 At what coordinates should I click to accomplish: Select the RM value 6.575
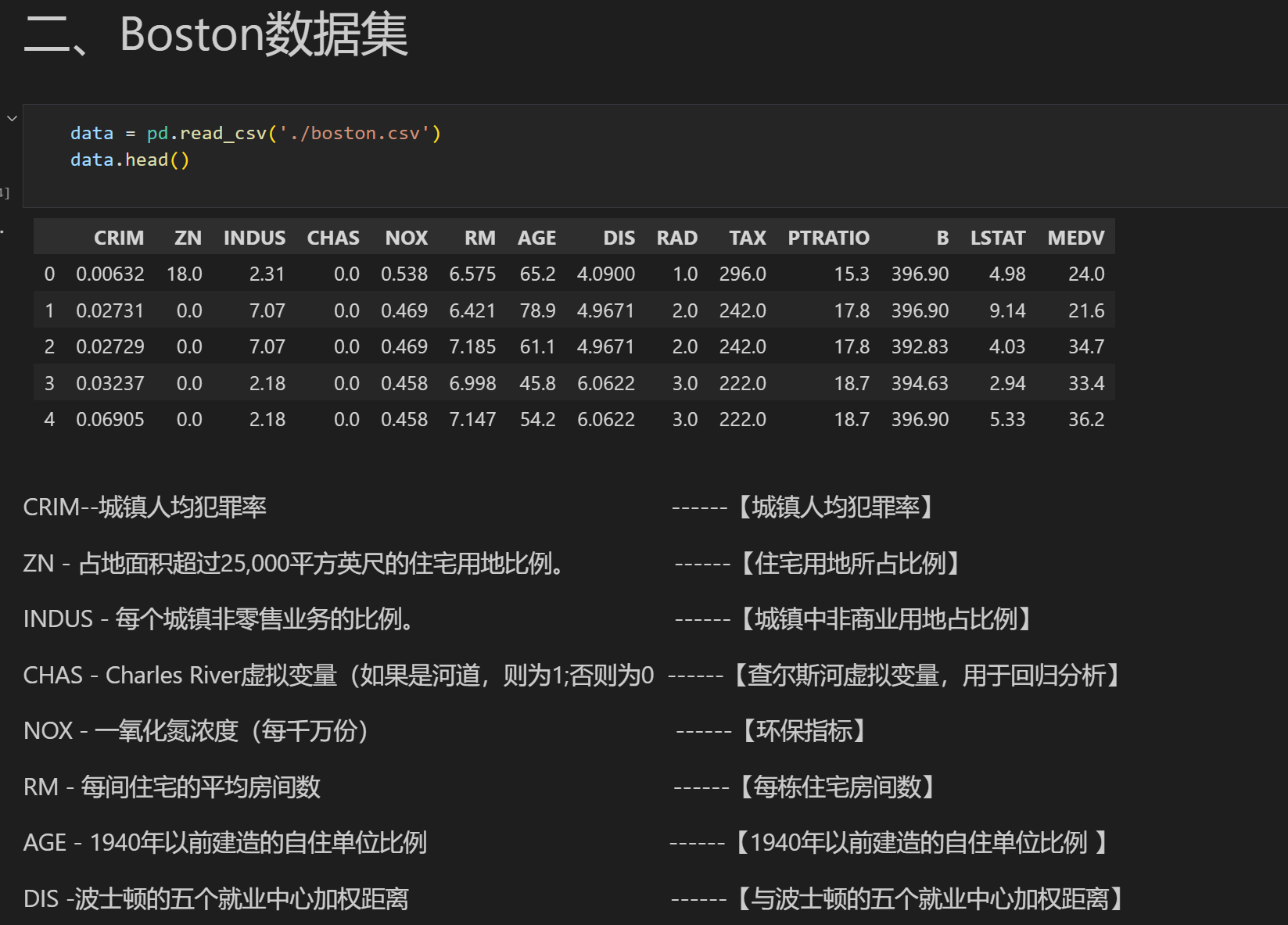pos(472,274)
